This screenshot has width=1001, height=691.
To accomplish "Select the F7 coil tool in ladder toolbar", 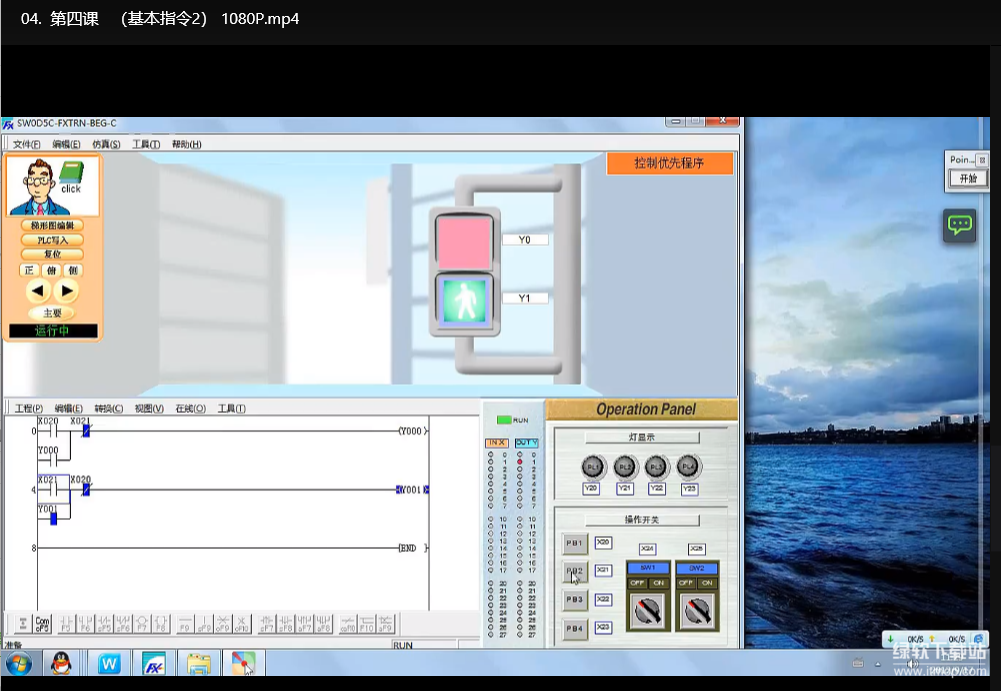I will (x=140, y=624).
